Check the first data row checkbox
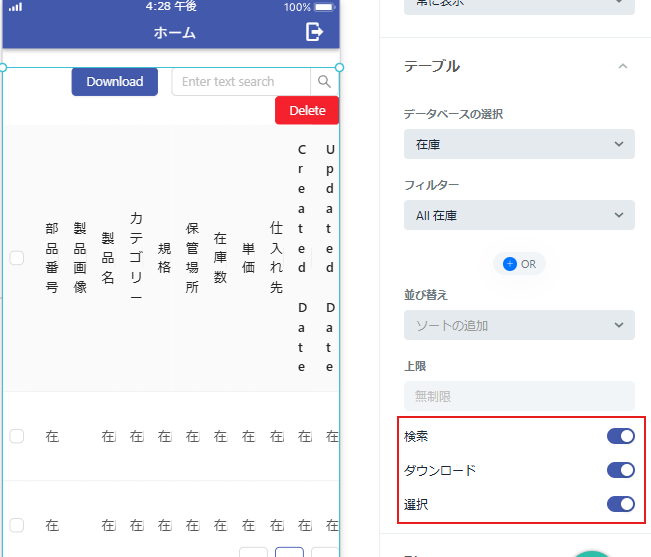Viewport: 651px width, 557px height. pos(17,436)
